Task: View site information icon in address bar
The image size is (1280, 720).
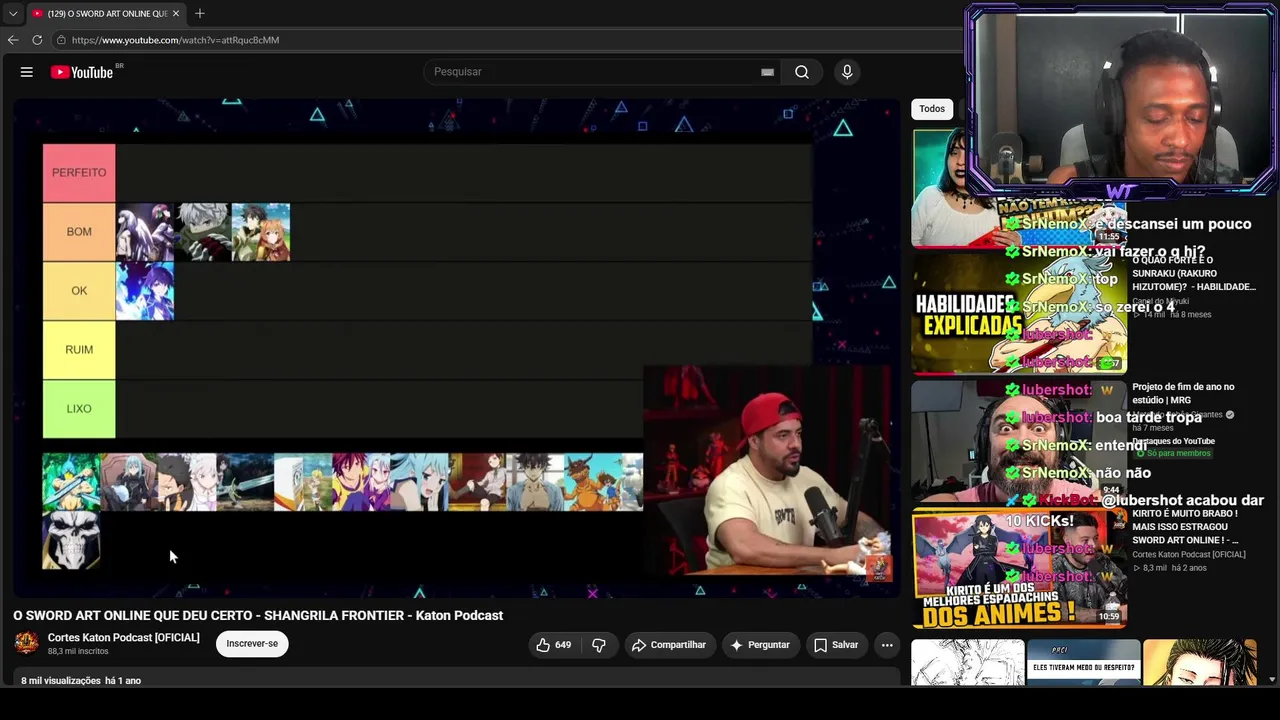Action: coord(61,40)
